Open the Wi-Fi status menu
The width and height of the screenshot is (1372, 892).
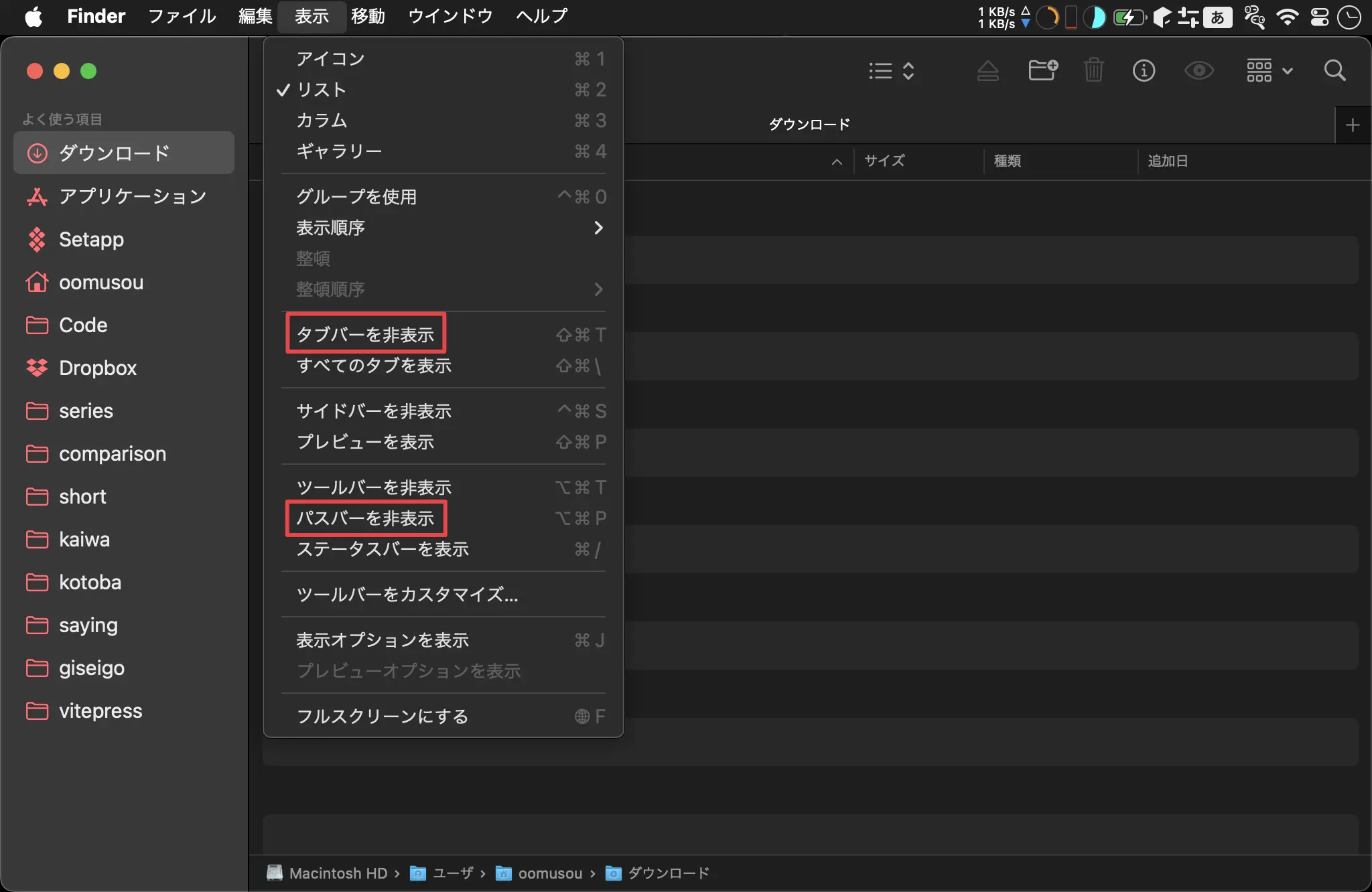(1287, 17)
